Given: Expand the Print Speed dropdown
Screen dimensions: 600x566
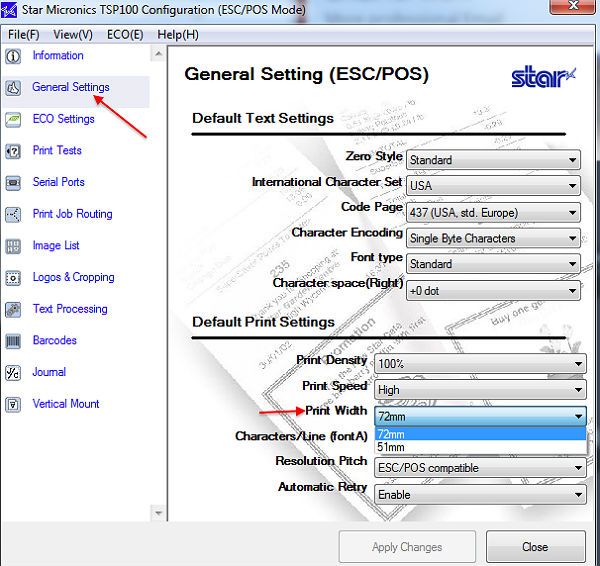Looking at the screenshot, I should pos(480,390).
